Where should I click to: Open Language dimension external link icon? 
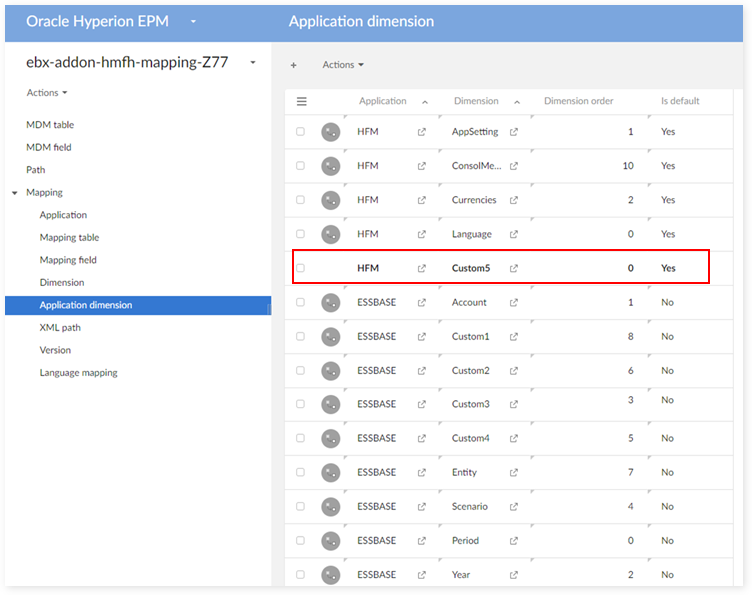pyautogui.click(x=514, y=234)
